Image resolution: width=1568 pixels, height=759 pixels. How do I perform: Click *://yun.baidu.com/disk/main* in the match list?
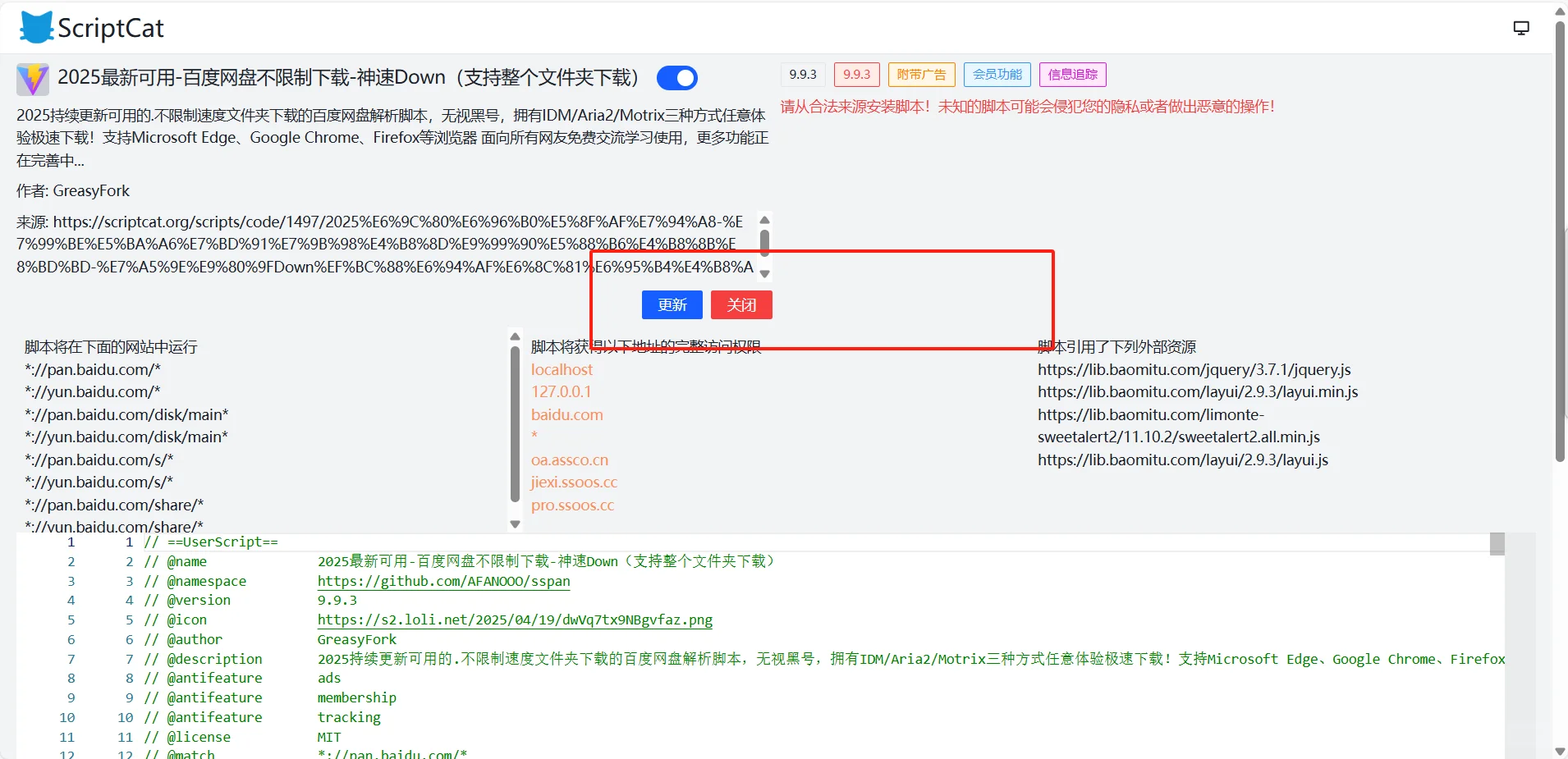coord(126,437)
